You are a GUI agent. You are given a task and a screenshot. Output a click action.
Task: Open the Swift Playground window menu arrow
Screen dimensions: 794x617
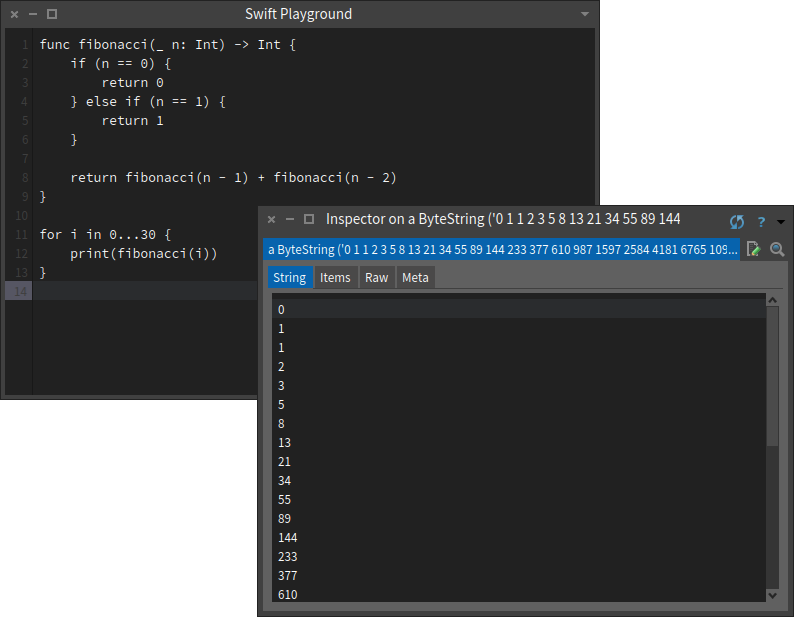pos(585,14)
